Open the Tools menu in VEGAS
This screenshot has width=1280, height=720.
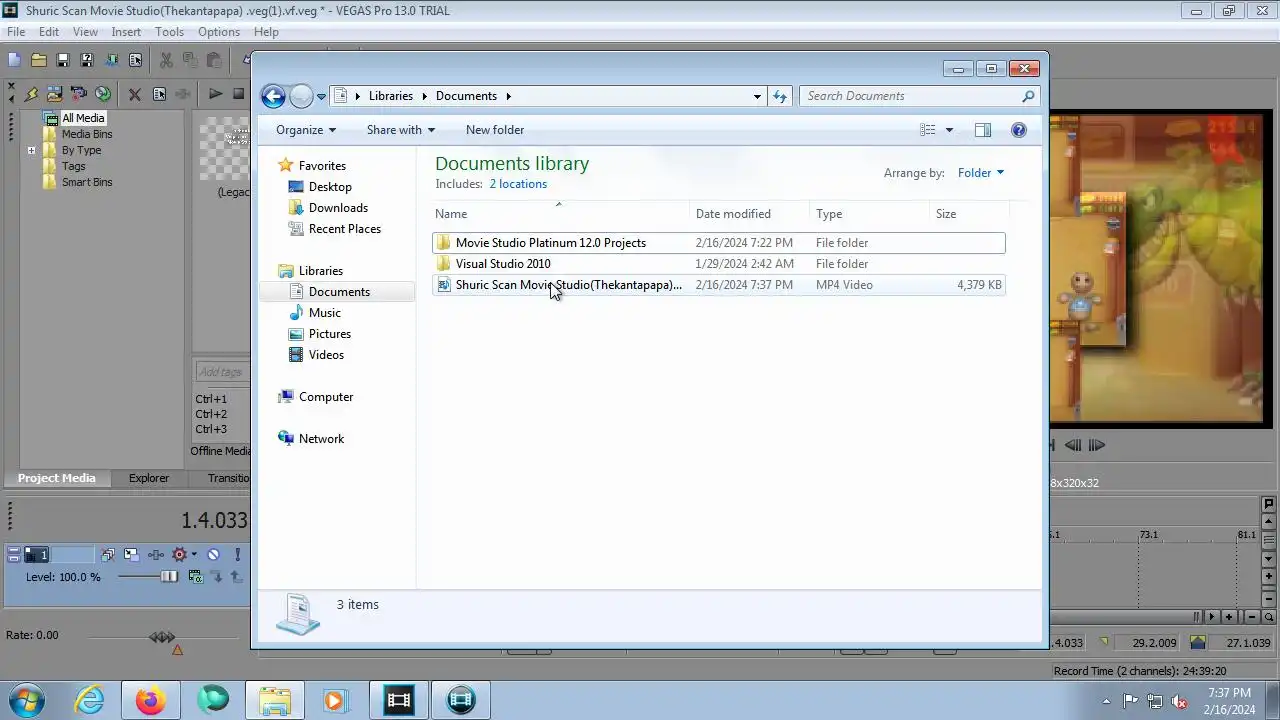click(169, 32)
